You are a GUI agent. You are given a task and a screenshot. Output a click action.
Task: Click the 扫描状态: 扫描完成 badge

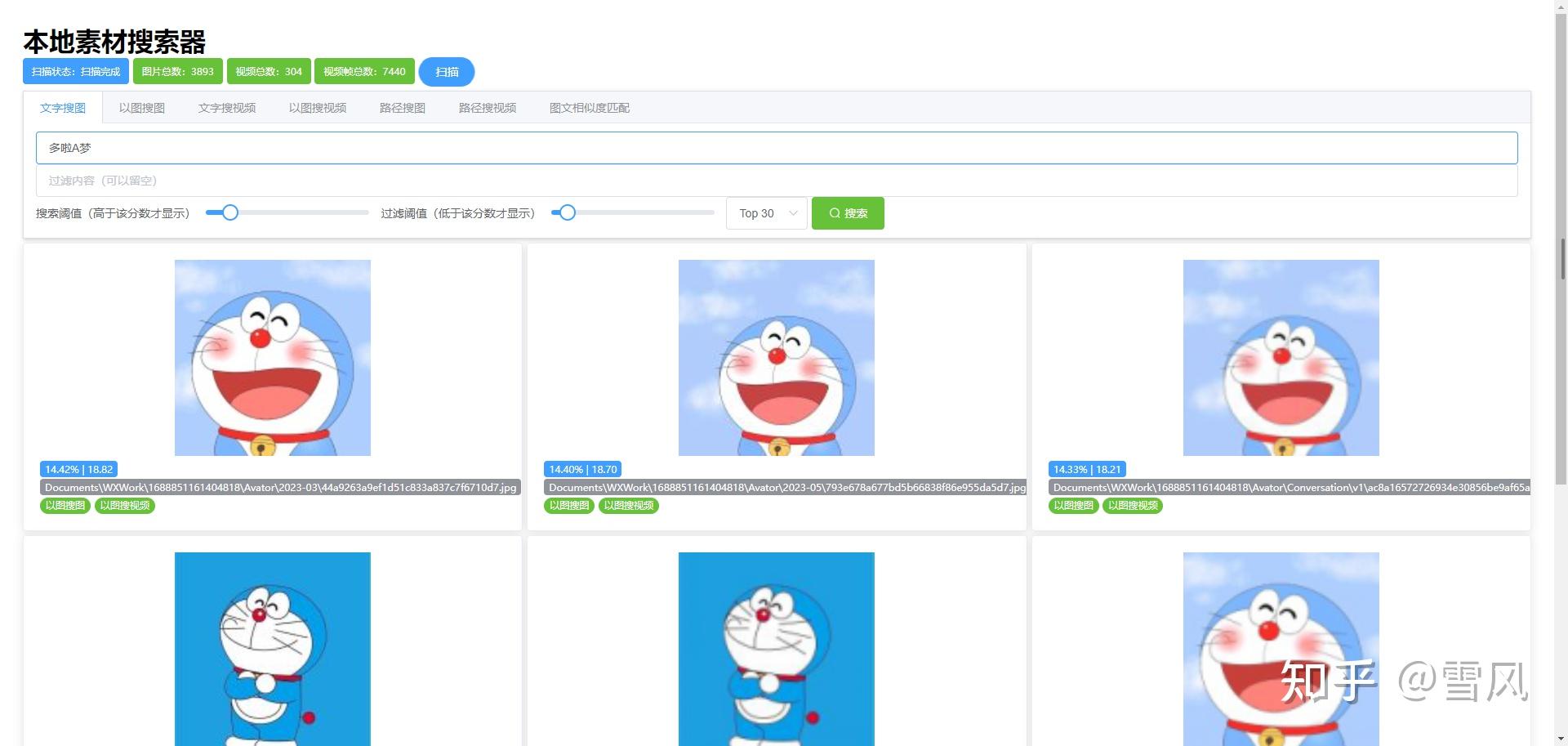tap(76, 72)
